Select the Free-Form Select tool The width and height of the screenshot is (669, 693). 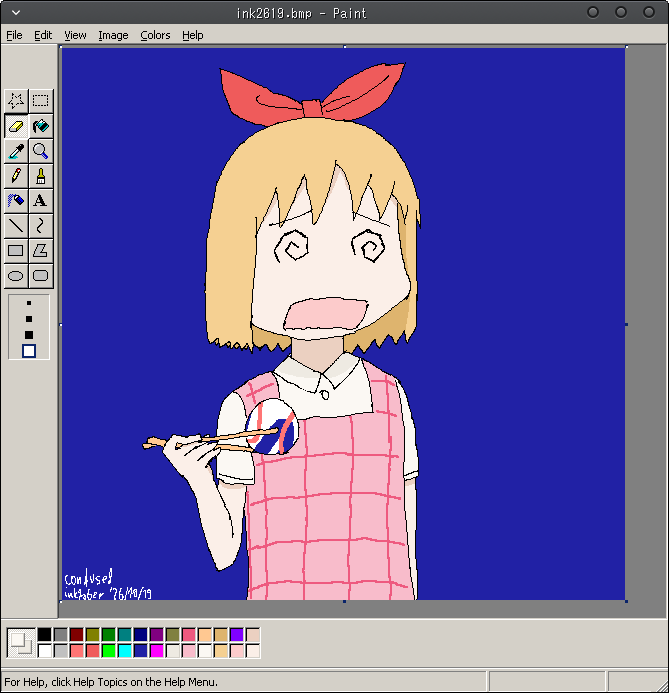(16, 101)
